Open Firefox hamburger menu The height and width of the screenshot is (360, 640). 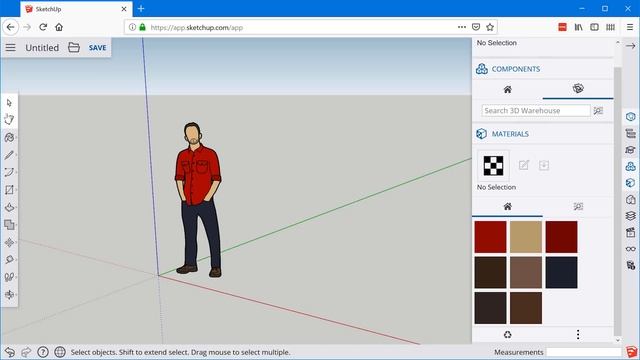point(630,27)
